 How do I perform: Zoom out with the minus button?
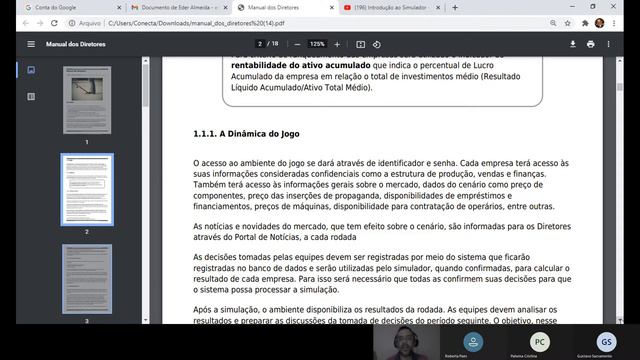click(297, 44)
